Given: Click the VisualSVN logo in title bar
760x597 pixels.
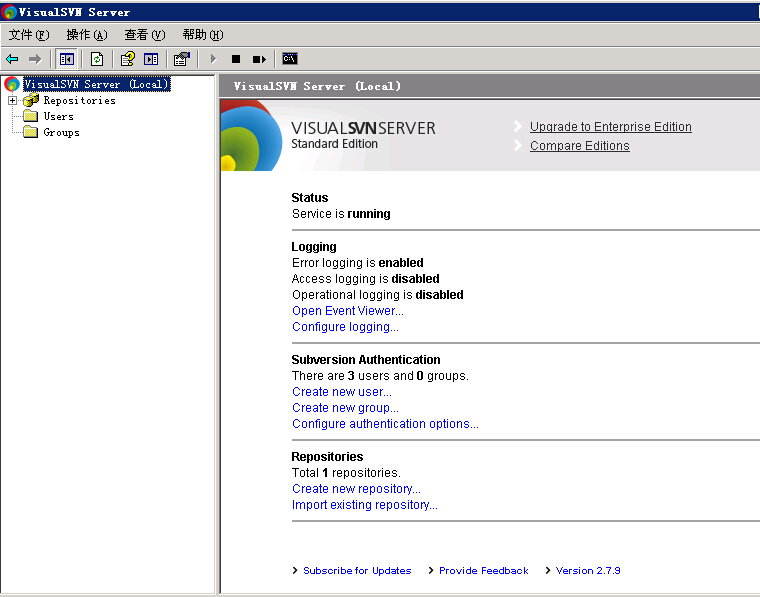Looking at the screenshot, I should click(9, 12).
